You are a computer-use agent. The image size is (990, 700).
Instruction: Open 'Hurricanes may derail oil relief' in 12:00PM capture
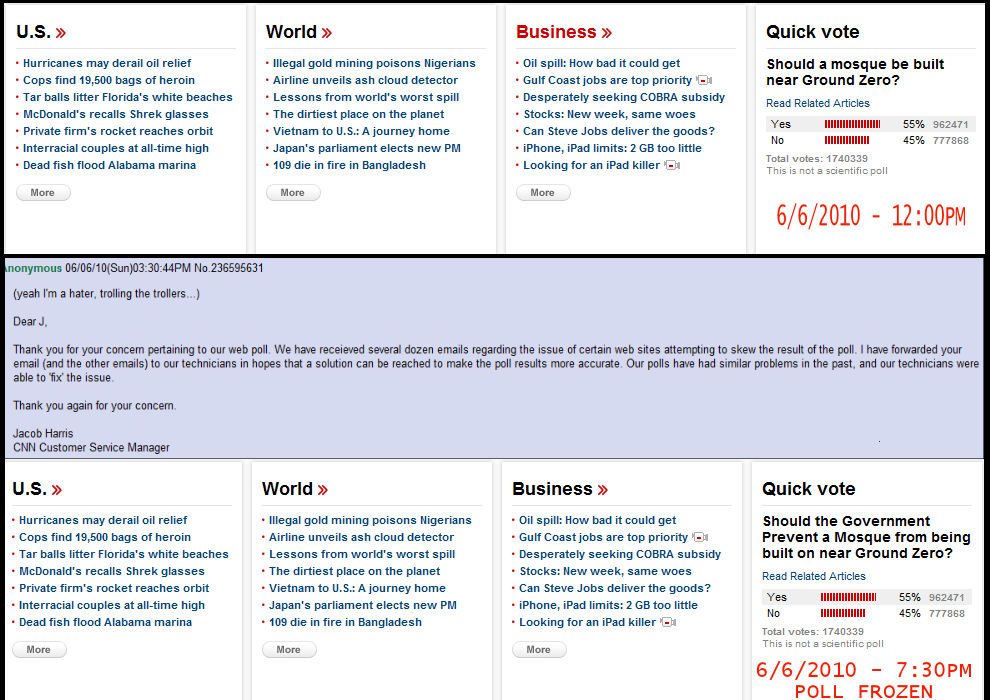click(x=107, y=63)
